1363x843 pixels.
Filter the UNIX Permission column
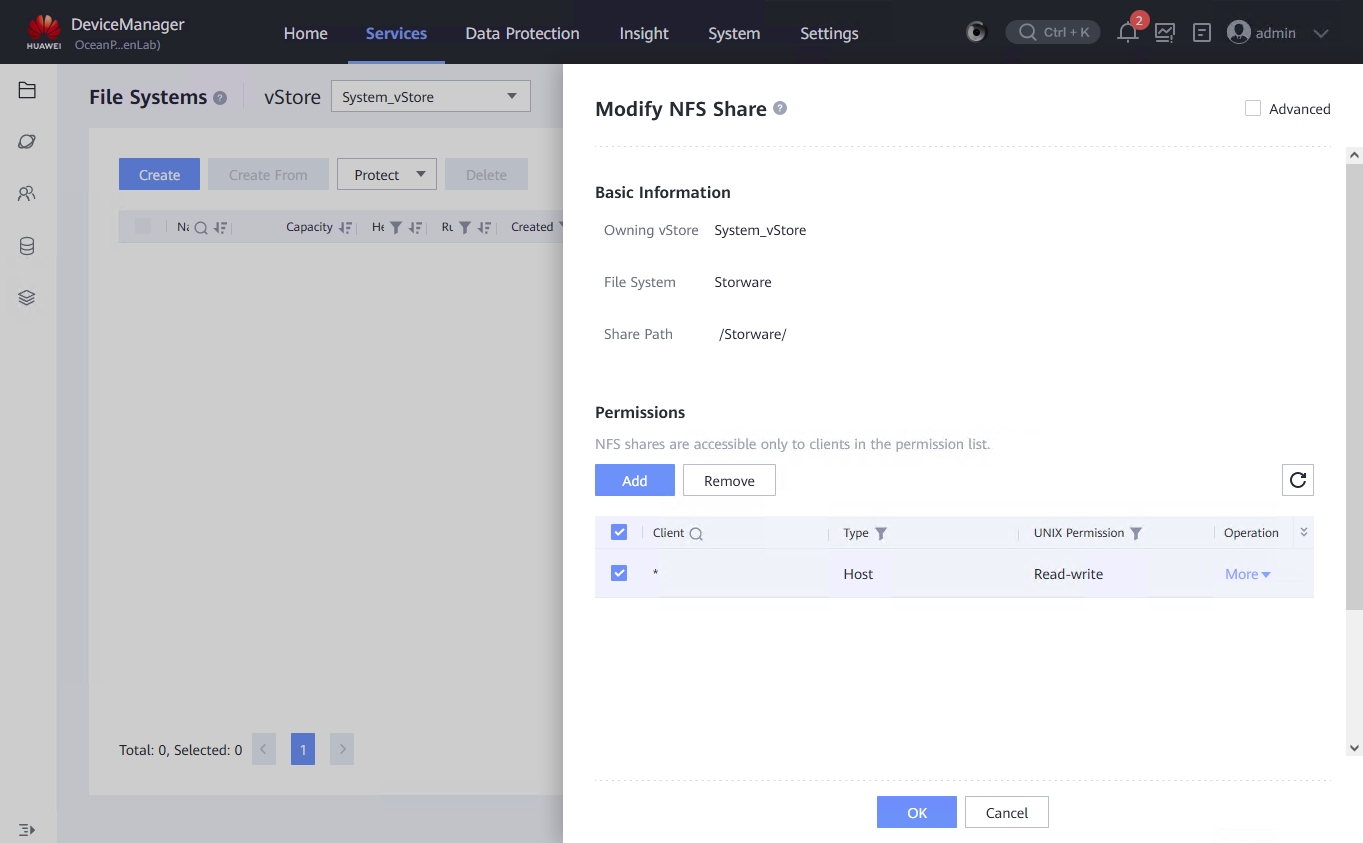(1136, 534)
